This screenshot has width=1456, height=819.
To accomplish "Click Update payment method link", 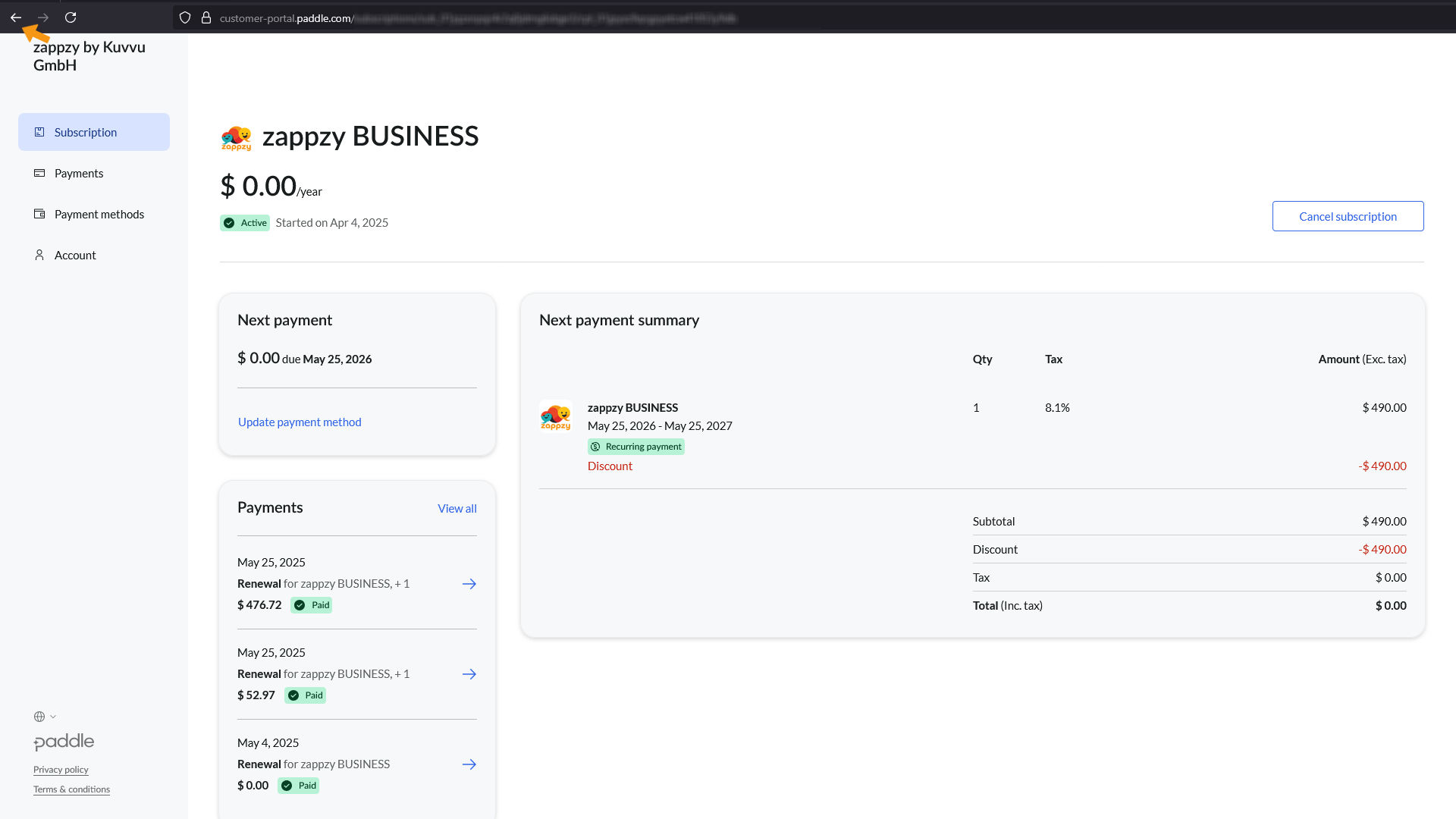I will coord(300,422).
